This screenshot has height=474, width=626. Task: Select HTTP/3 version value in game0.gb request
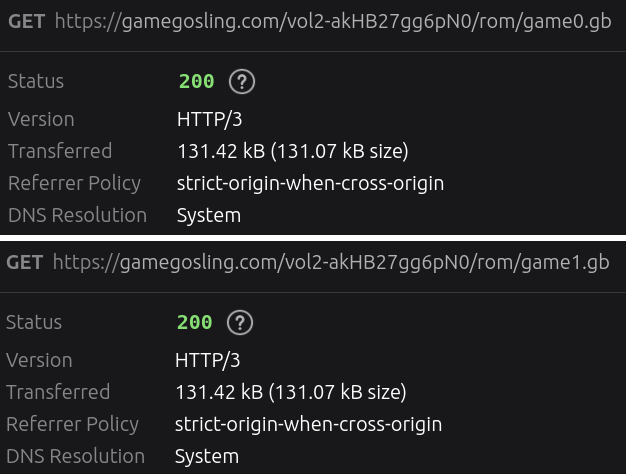pos(209,119)
